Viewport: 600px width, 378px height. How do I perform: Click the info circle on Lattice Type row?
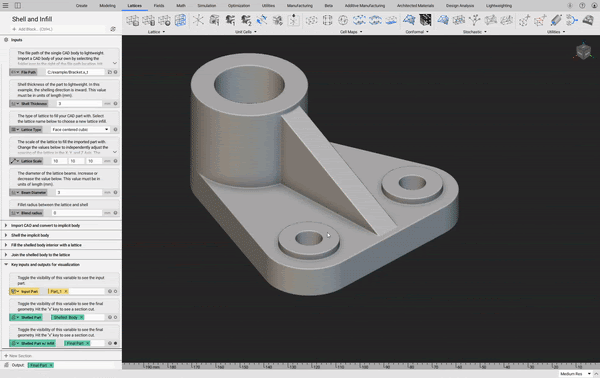(x=116, y=130)
